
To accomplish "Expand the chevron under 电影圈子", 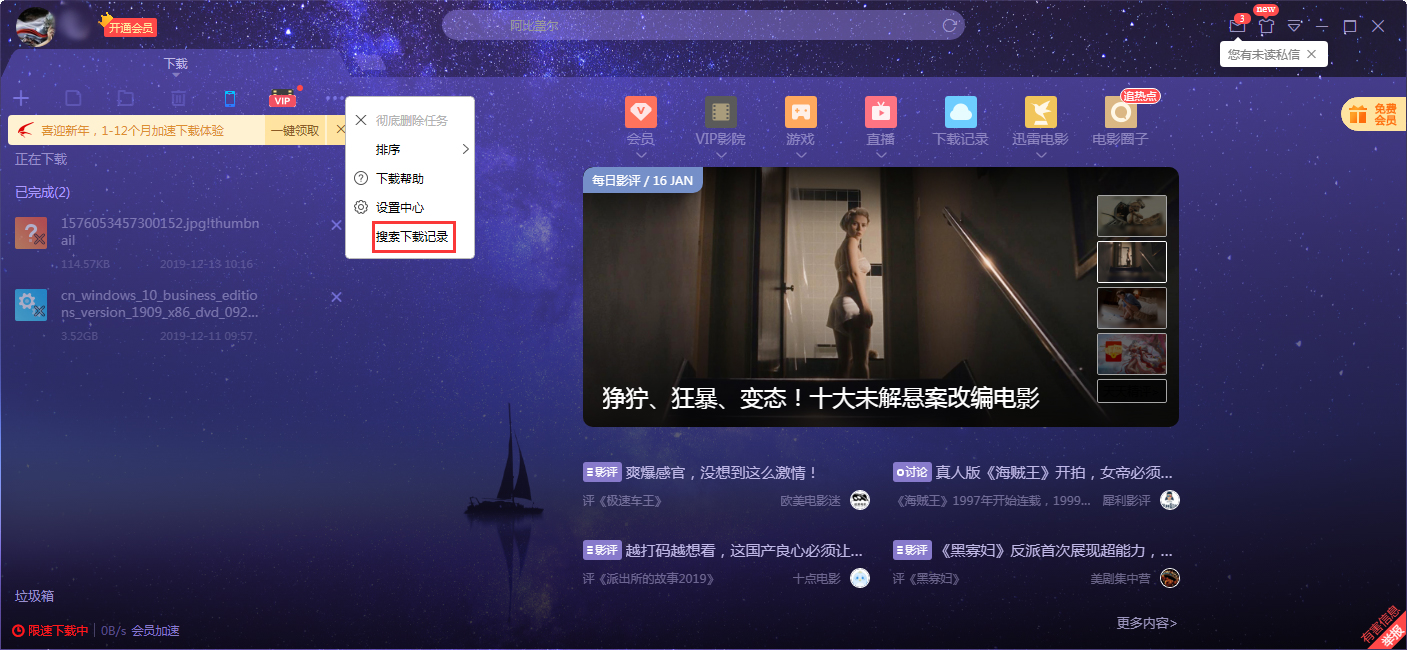I will tap(1120, 155).
